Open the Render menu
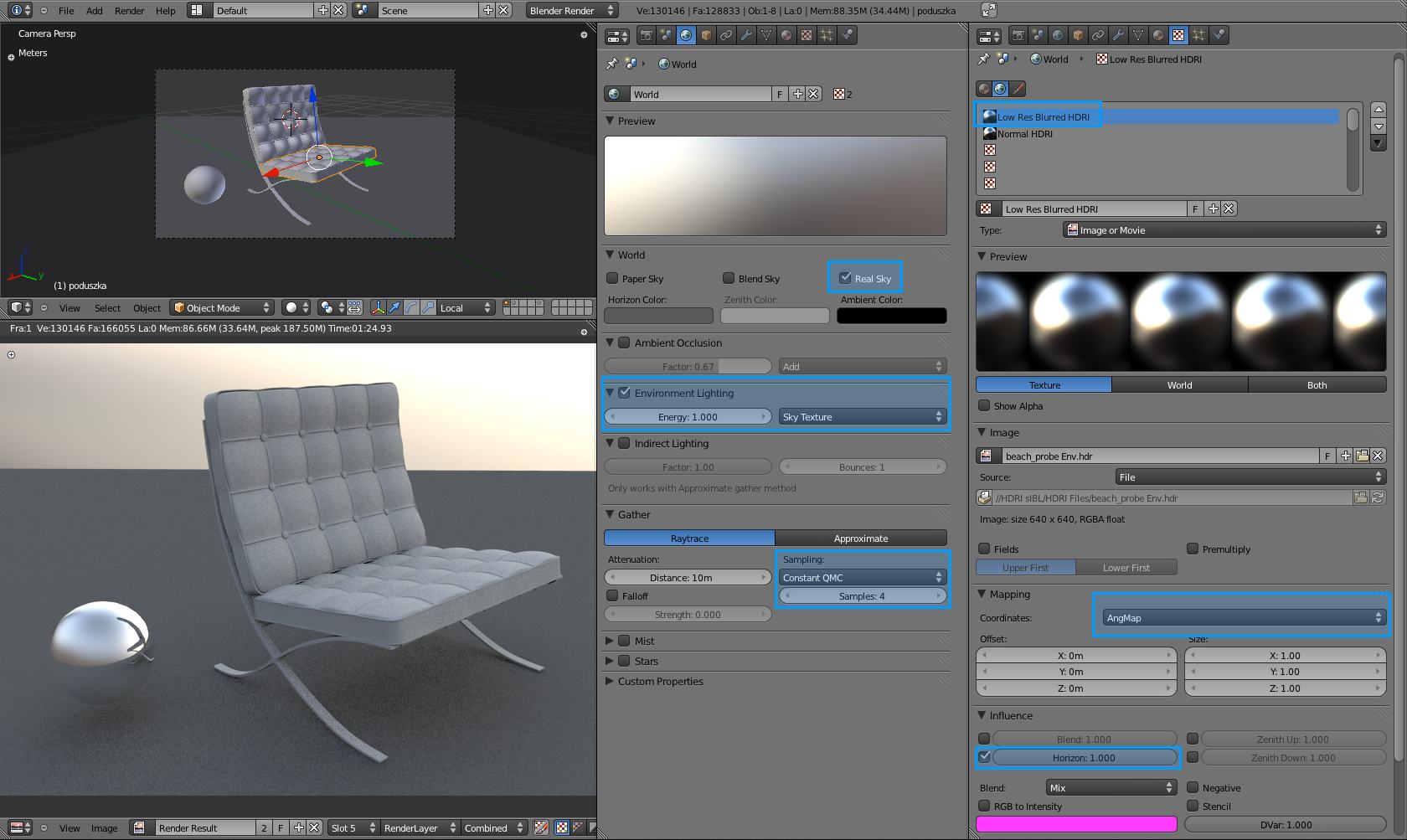Screen dimensions: 1407x840 (130, 11)
